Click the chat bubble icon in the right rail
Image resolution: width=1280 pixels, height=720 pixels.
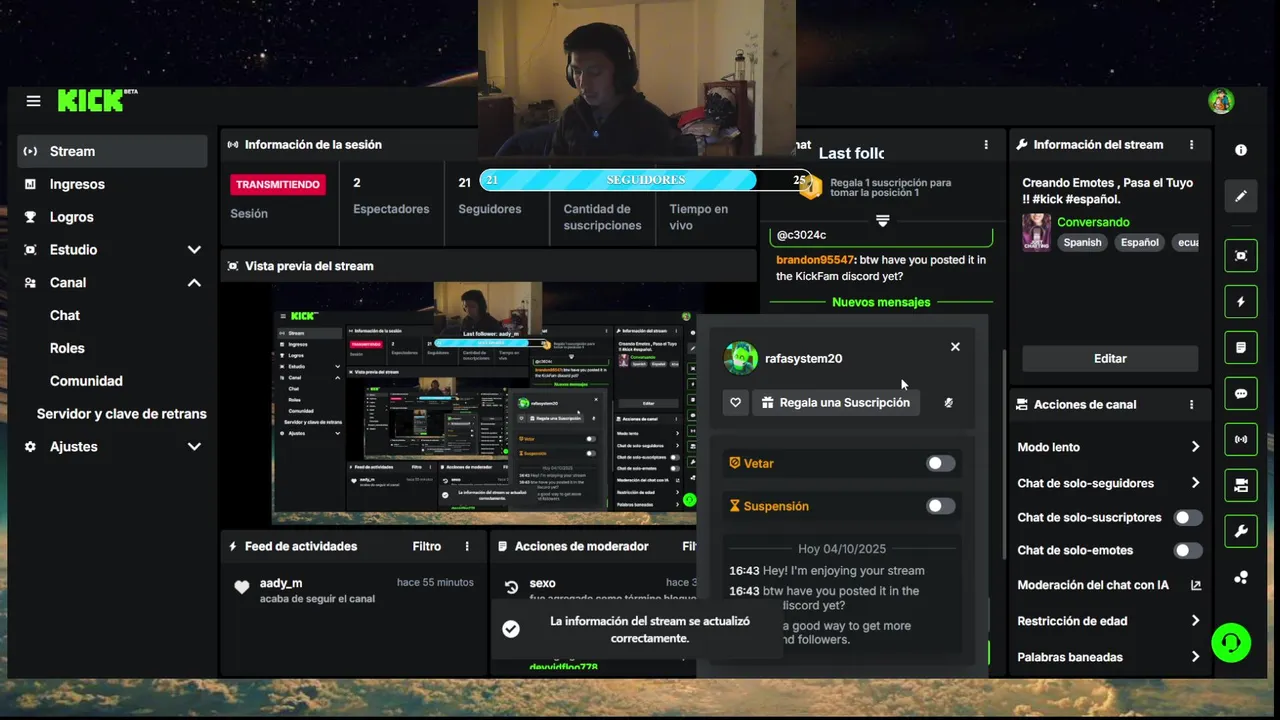[1241, 394]
